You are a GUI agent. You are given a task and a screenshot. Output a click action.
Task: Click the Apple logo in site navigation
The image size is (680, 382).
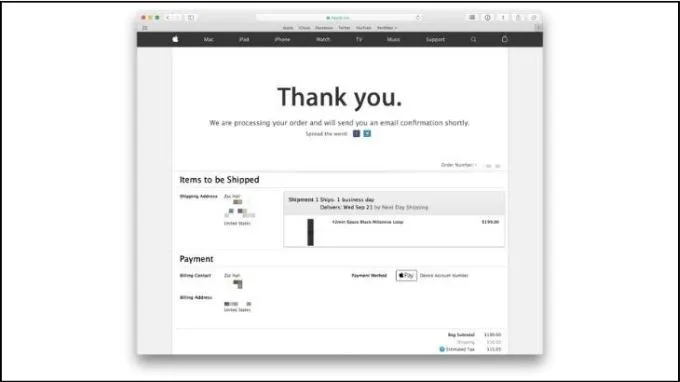pyautogui.click(x=175, y=39)
